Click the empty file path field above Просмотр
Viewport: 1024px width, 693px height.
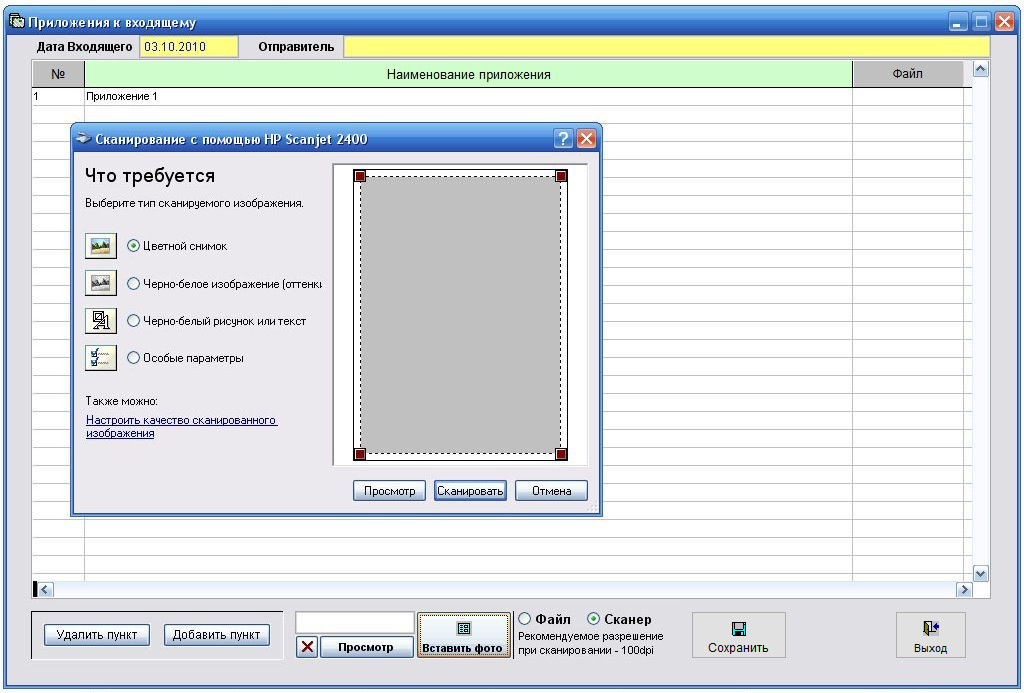[x=355, y=623]
